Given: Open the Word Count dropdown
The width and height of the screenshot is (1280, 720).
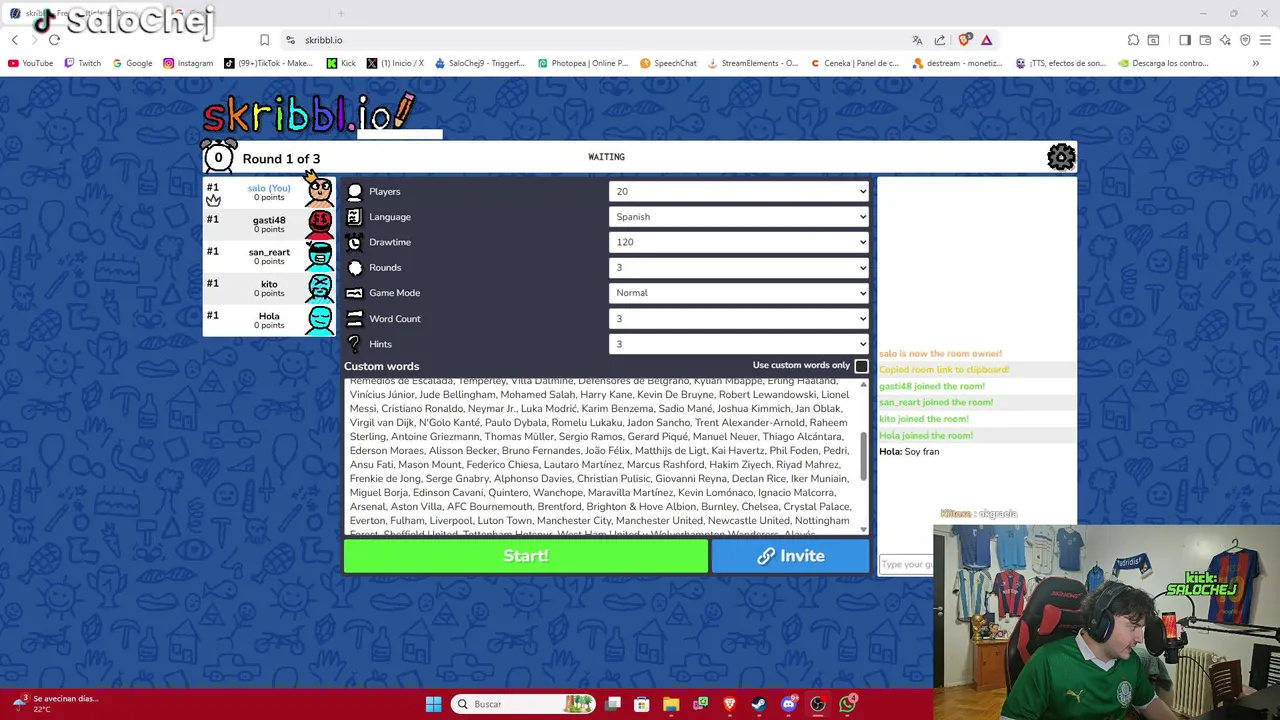Looking at the screenshot, I should pos(739,319).
